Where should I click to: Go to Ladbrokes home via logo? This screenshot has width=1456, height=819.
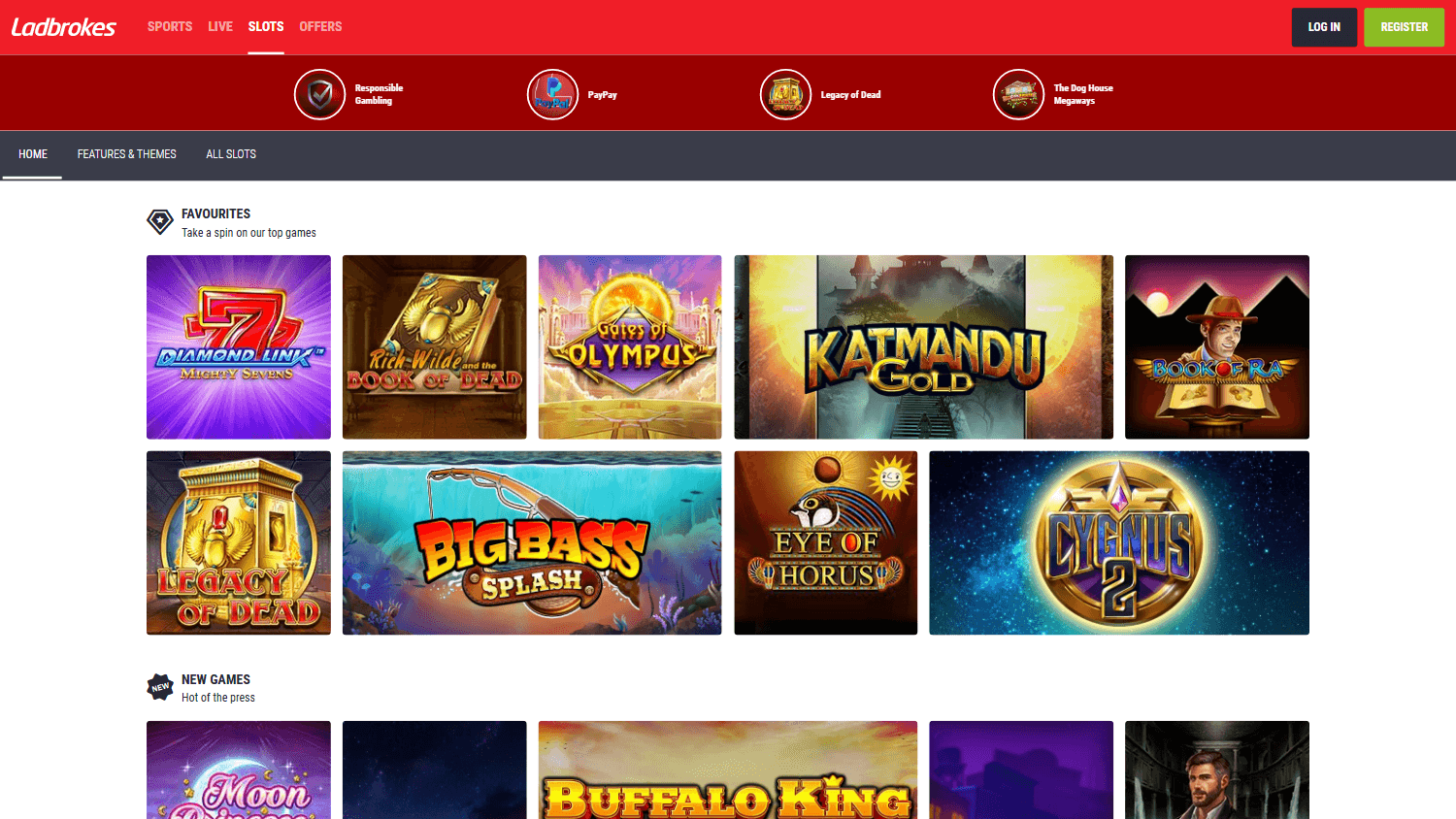click(x=64, y=27)
